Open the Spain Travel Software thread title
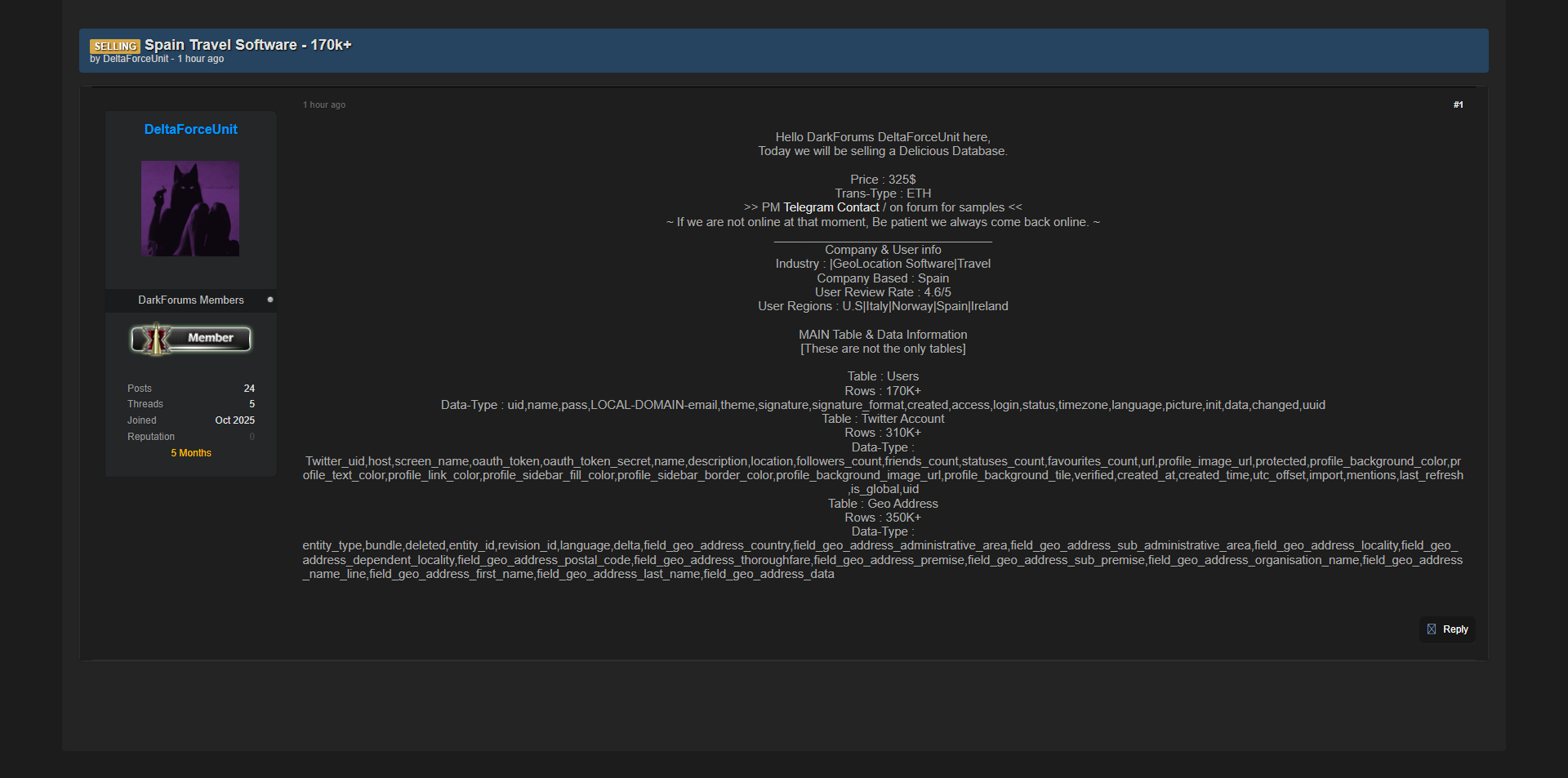 point(247,45)
